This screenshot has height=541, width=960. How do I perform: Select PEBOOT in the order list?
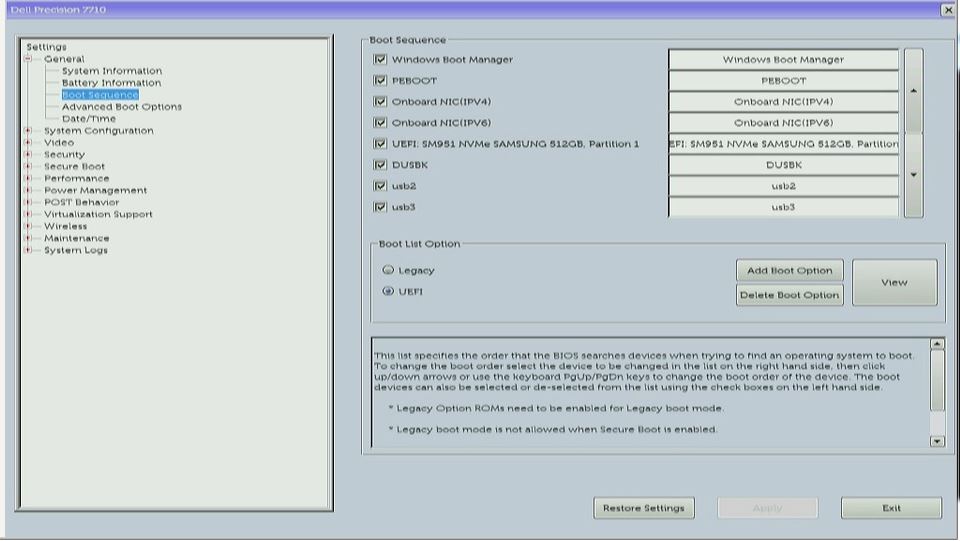click(784, 80)
